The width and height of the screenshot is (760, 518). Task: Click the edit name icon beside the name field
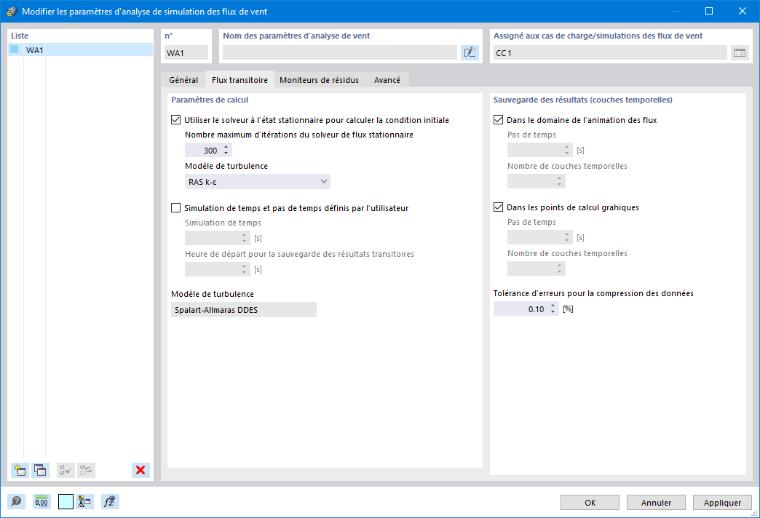[x=470, y=53]
